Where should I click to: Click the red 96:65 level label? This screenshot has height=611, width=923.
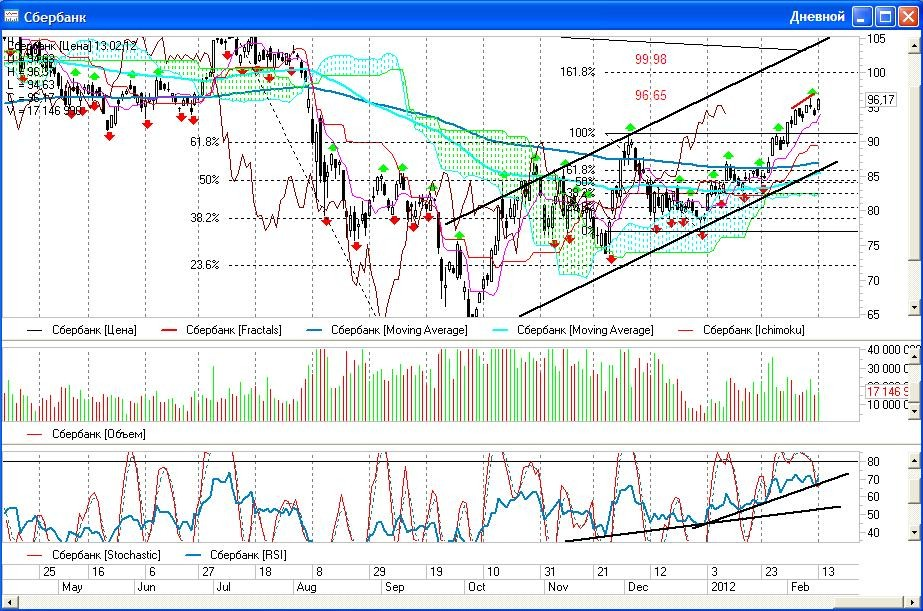[650, 95]
